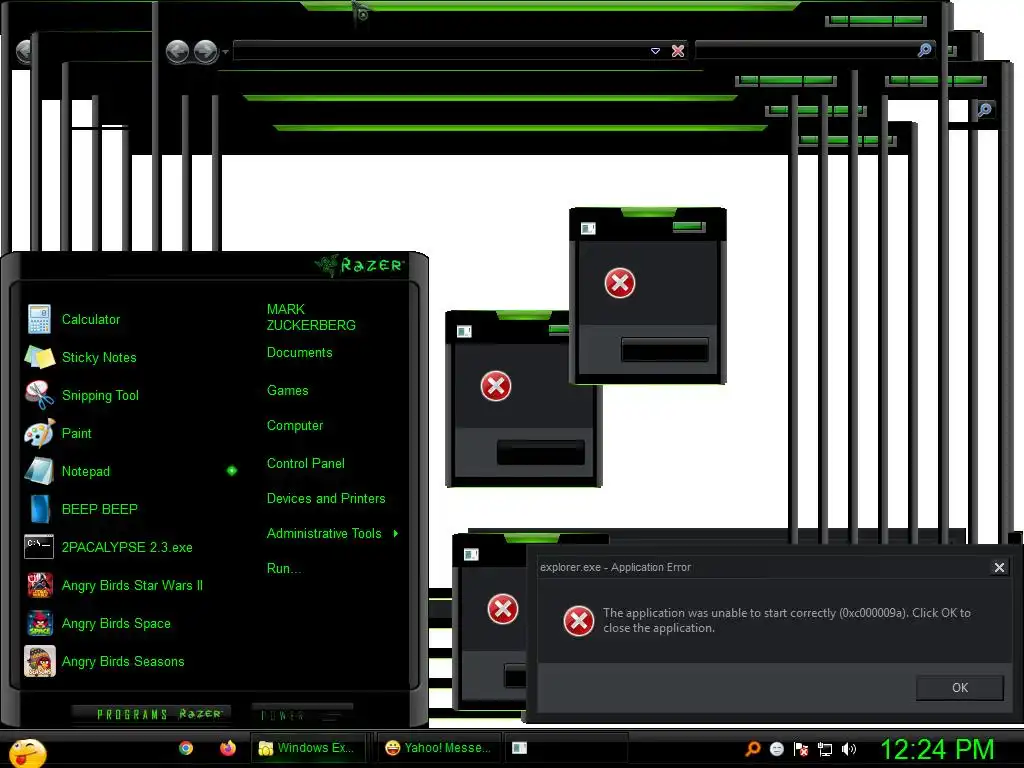Open the MARK ZUCKERBERG user folder
This screenshot has width=1024, height=768.
[312, 317]
